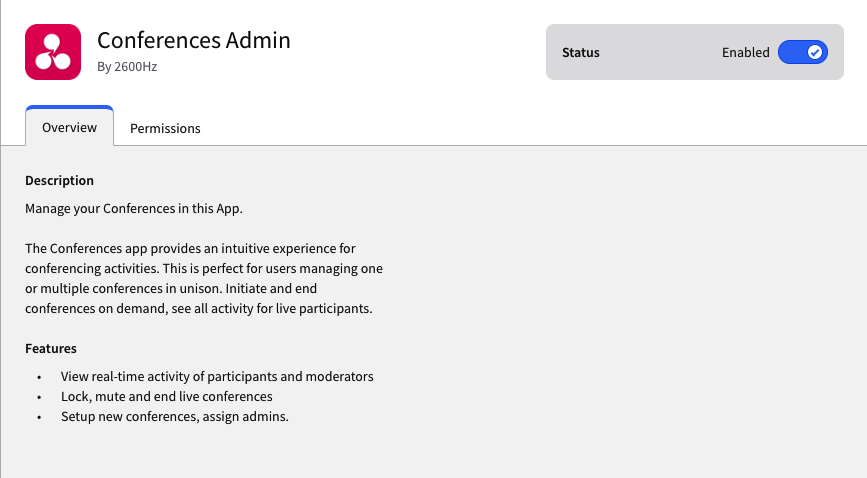
Task: Click the sentence Manage your Conferences in this App
Action: [134, 209]
